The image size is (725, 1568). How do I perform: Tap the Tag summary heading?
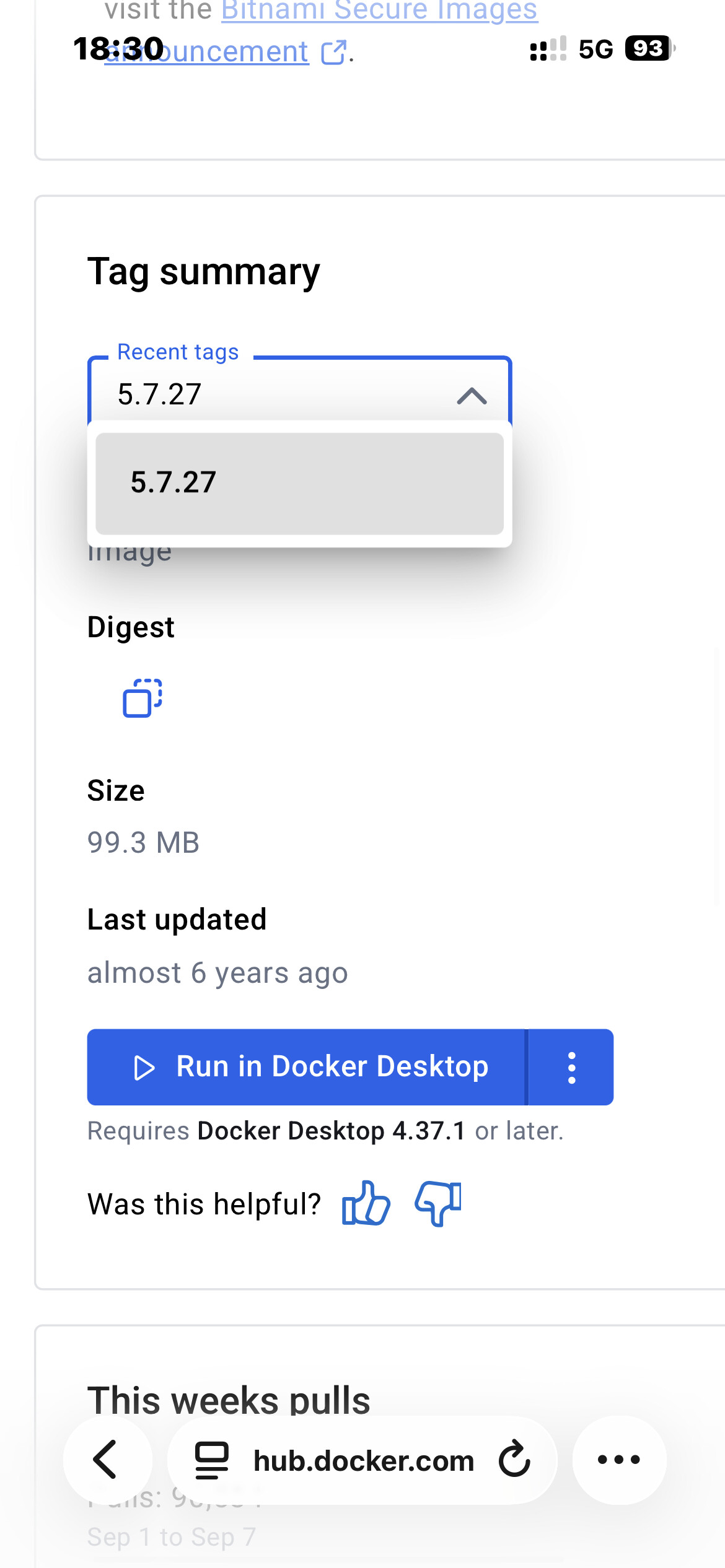[x=203, y=271]
